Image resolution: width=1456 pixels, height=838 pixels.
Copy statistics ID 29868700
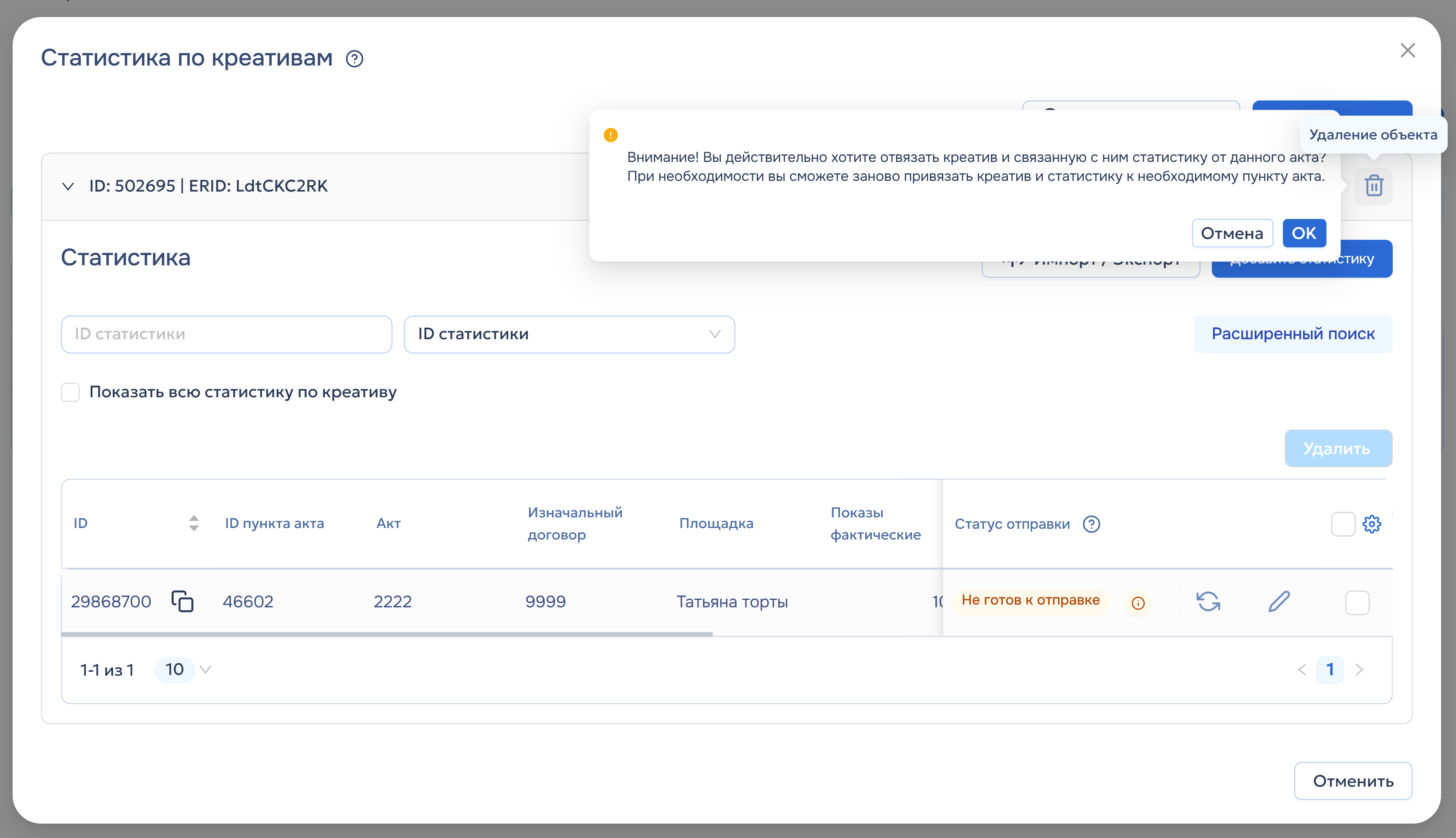pos(182,601)
